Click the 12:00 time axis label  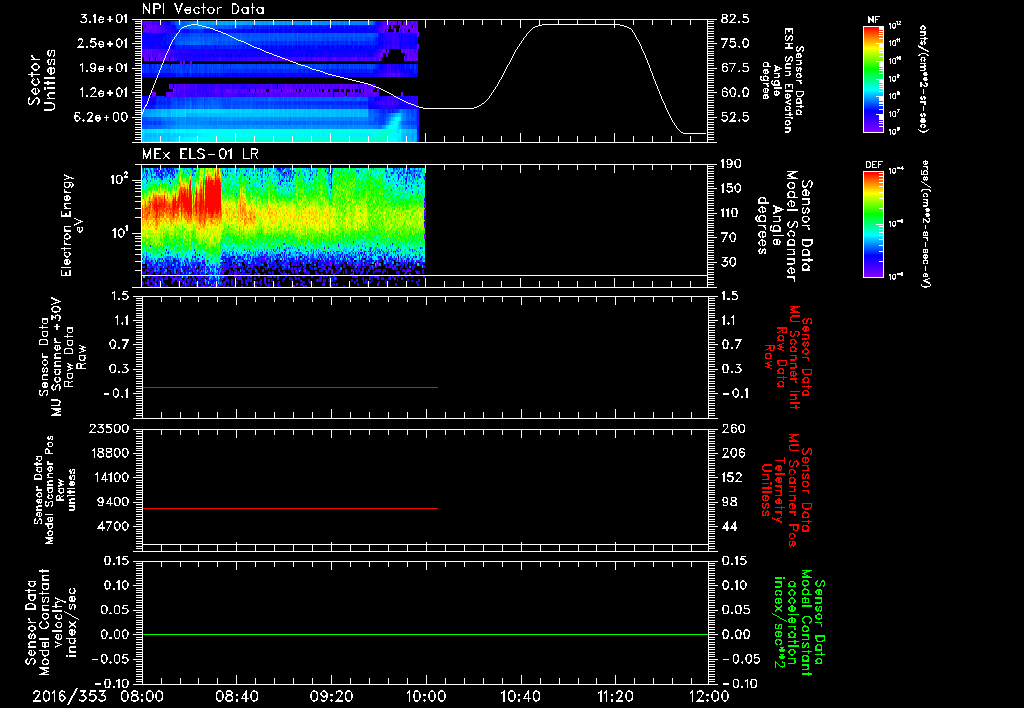pyautogui.click(x=709, y=696)
